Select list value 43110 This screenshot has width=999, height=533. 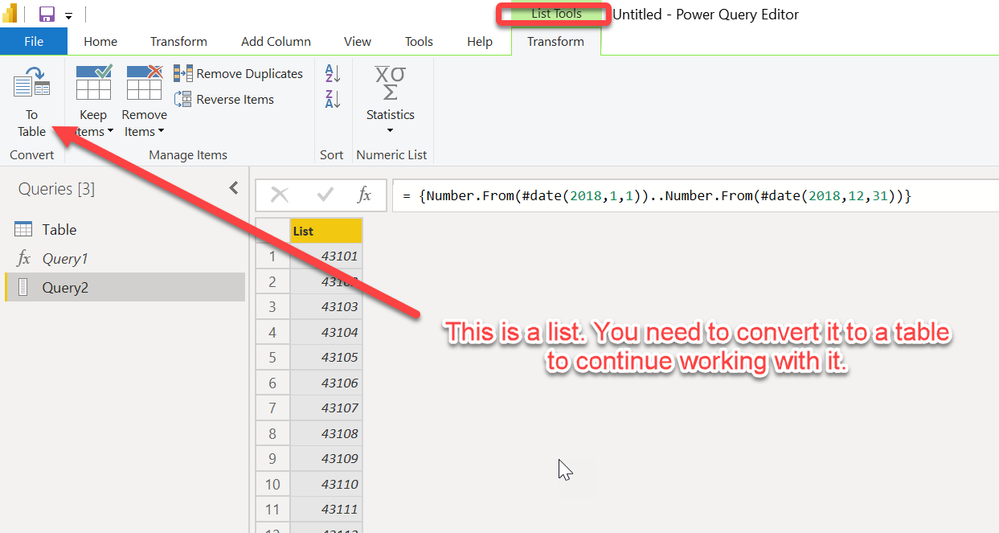coord(326,484)
